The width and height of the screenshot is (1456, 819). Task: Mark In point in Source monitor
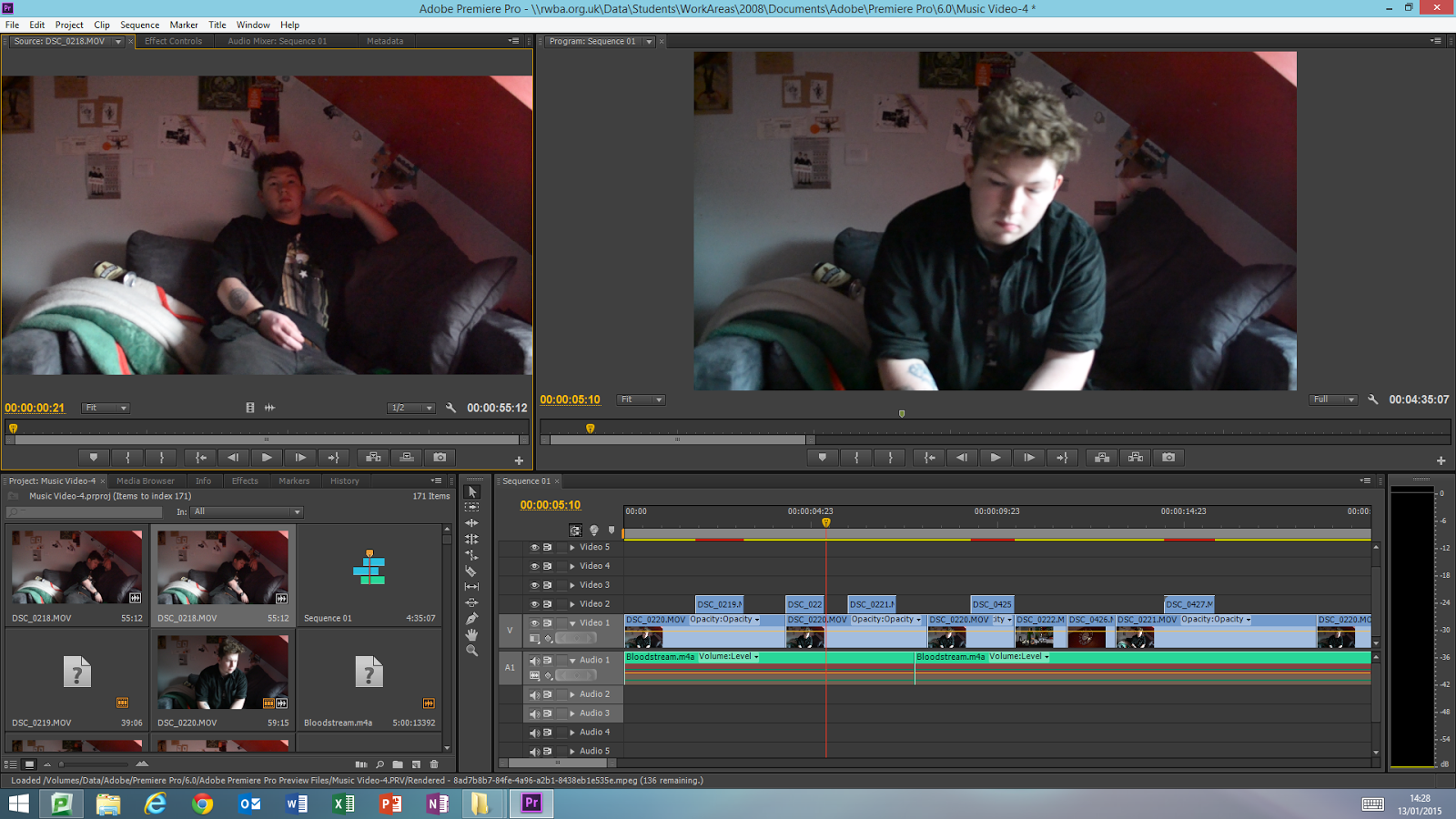point(127,458)
